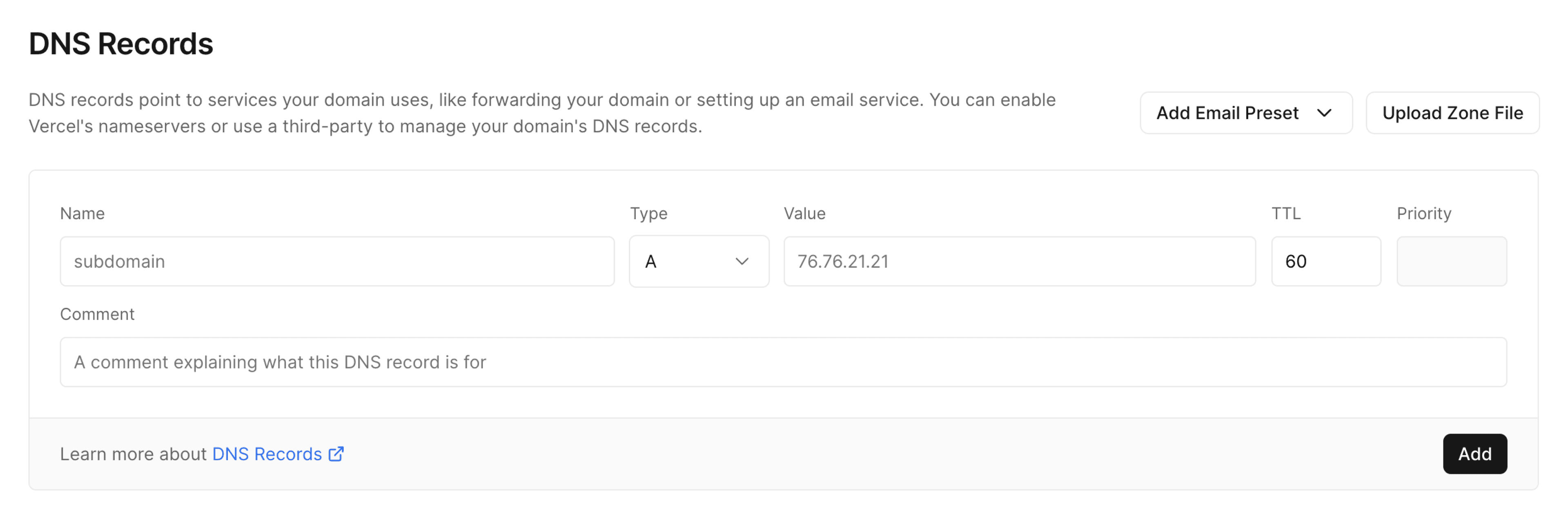Select the Name column label
1568x523 pixels.
[x=82, y=213]
